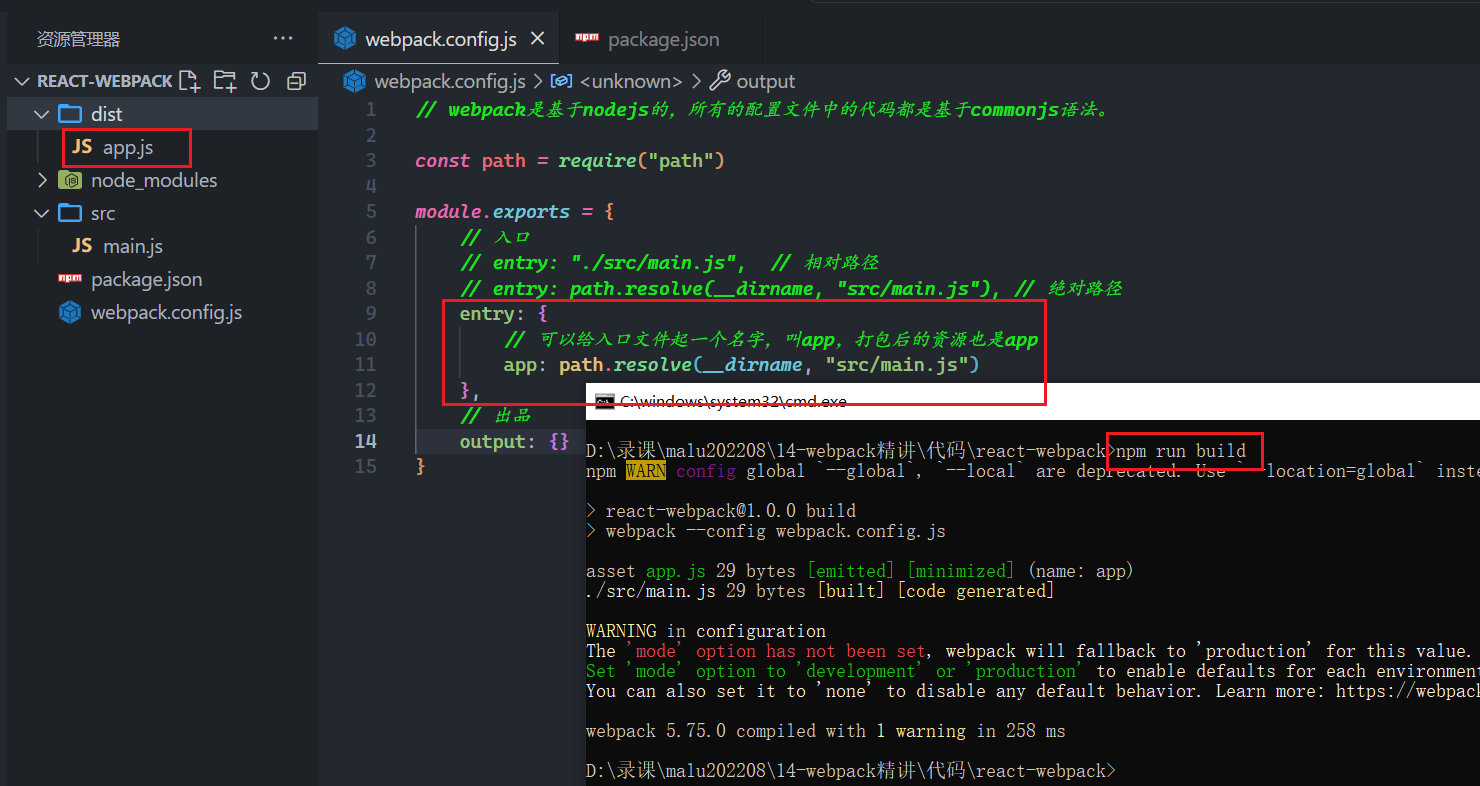Click <unknown> breadcrumb segment
The height and width of the screenshot is (786, 1480).
[631, 81]
